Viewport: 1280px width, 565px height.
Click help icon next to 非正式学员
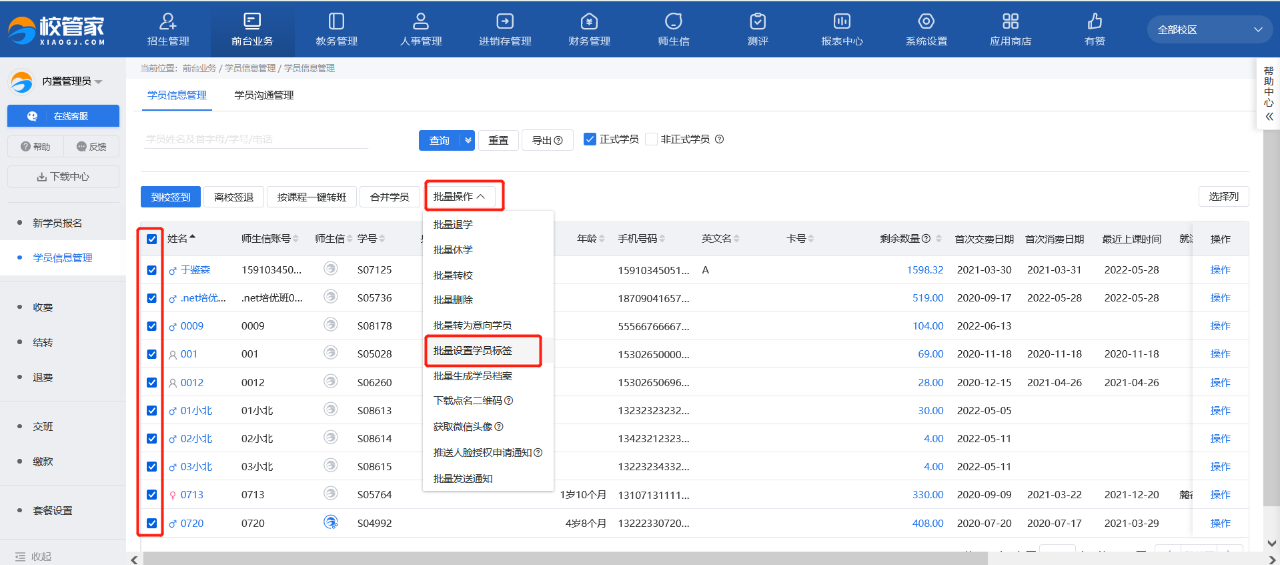click(719, 140)
